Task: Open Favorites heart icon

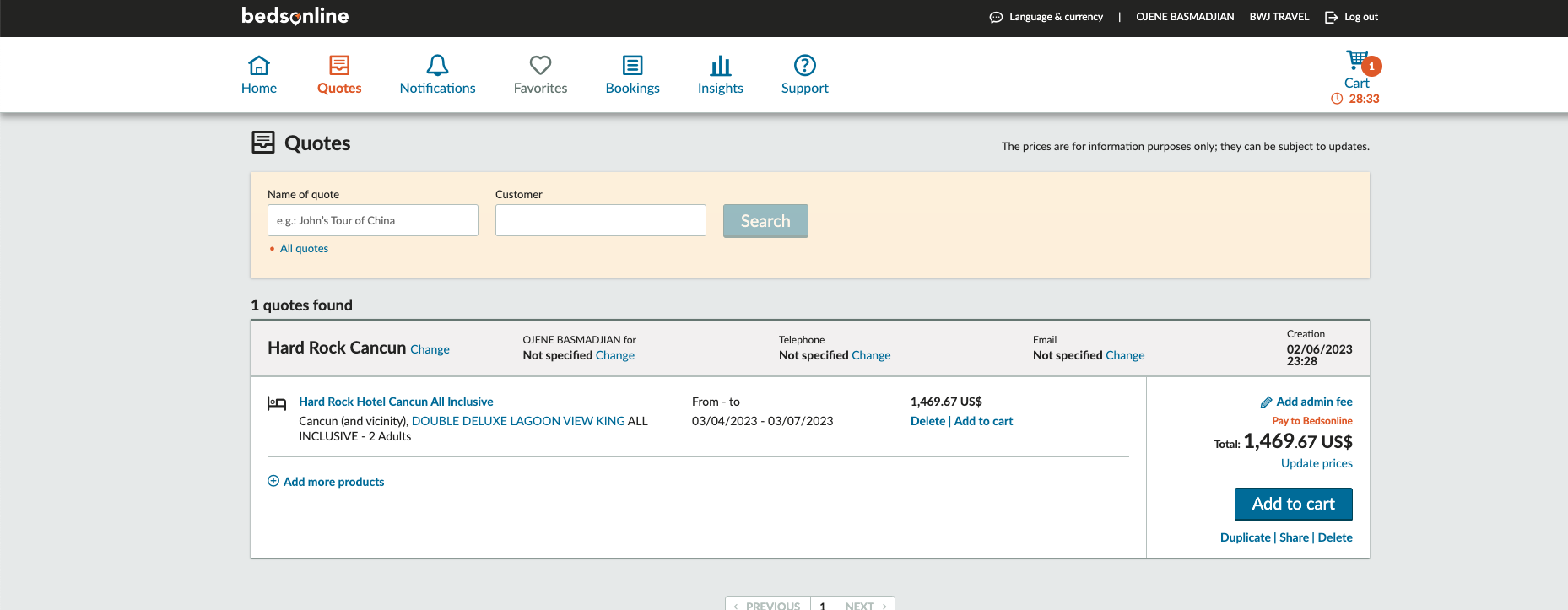Action: point(540,65)
